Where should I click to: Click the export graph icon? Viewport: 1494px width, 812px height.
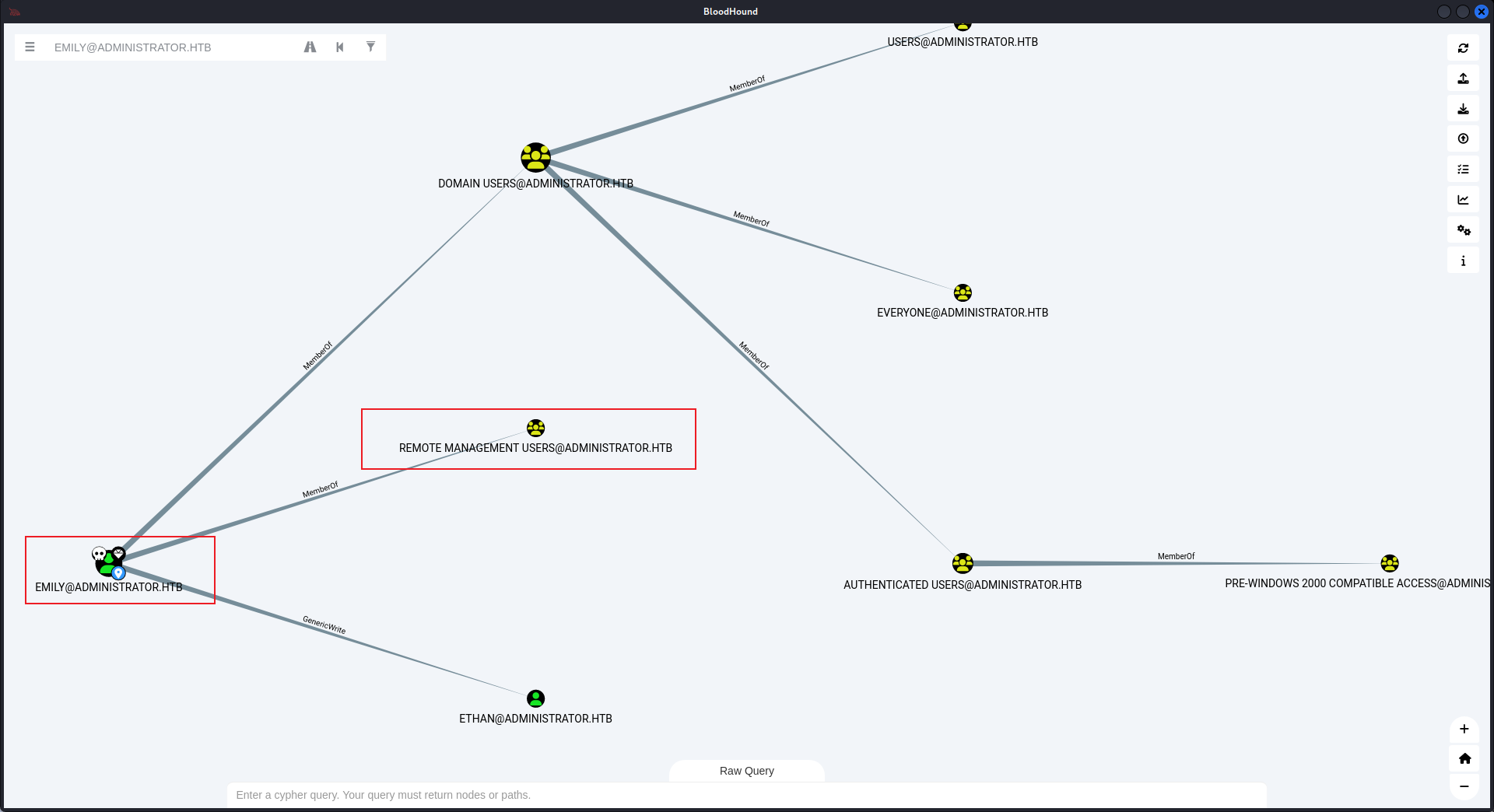[1463, 79]
